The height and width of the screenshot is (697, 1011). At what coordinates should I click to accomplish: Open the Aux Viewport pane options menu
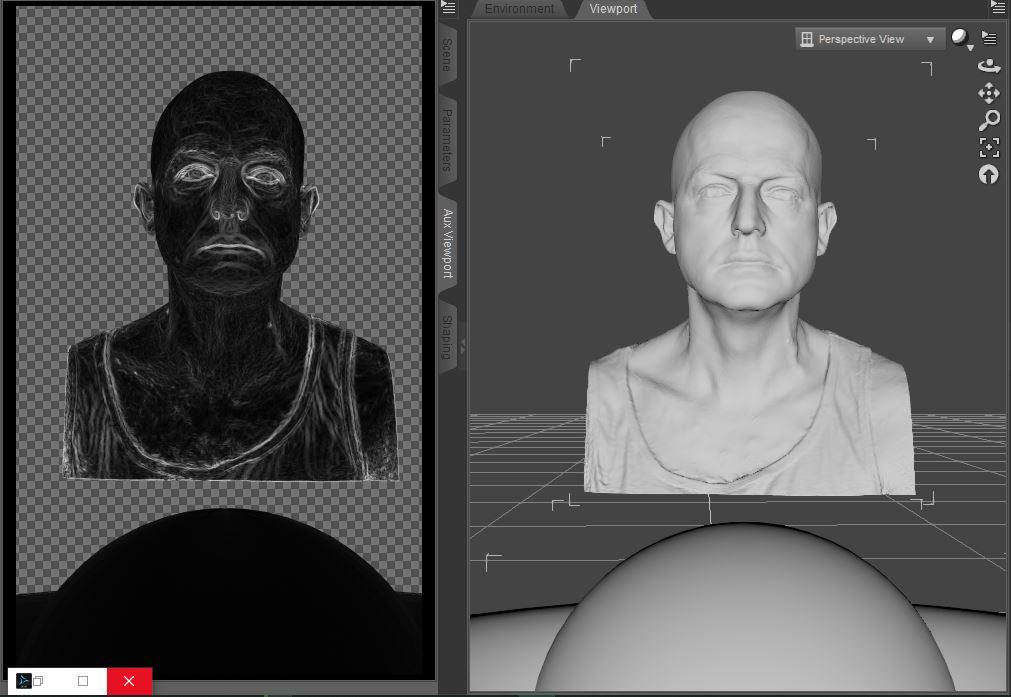(448, 8)
